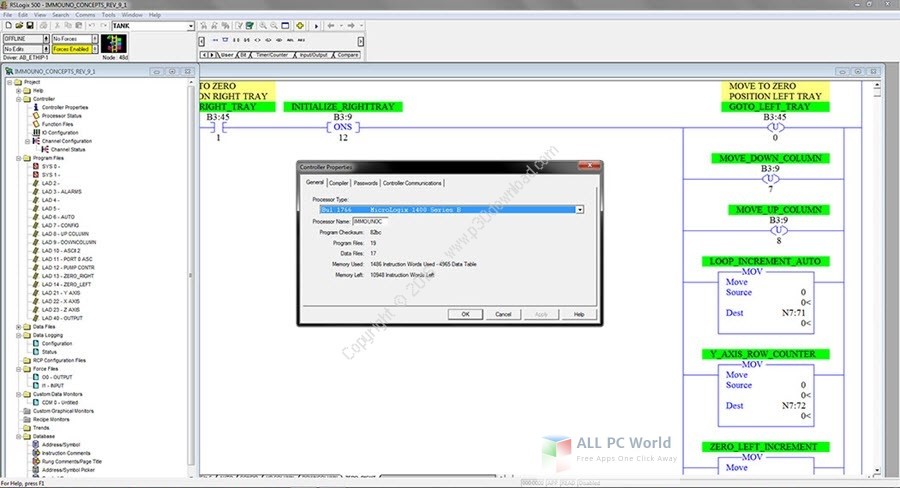The width and height of the screenshot is (900, 488).
Task: Click the Open project folder icon
Action: coord(19,26)
